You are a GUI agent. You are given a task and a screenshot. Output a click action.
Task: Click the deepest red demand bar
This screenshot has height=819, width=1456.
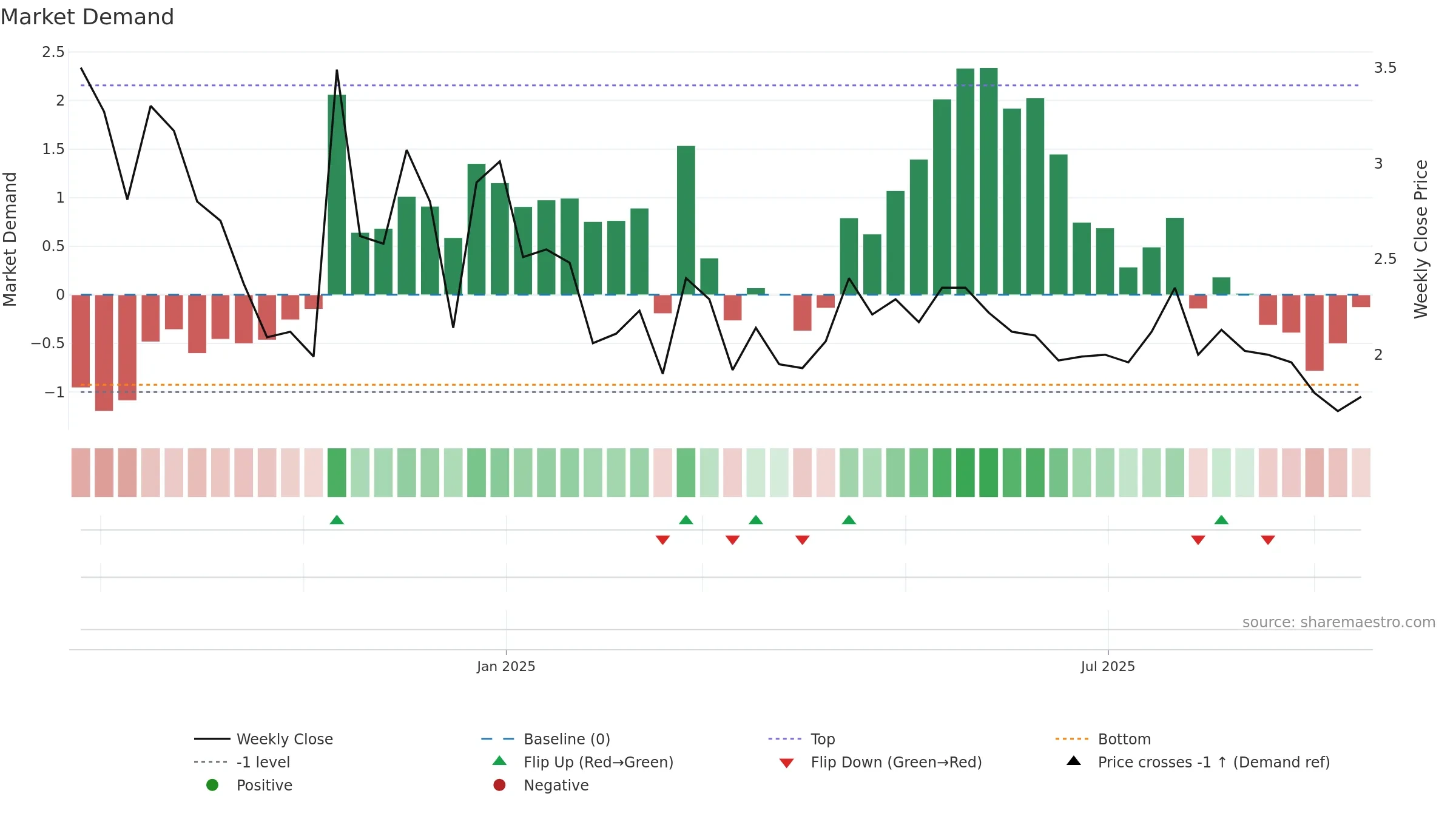104,353
